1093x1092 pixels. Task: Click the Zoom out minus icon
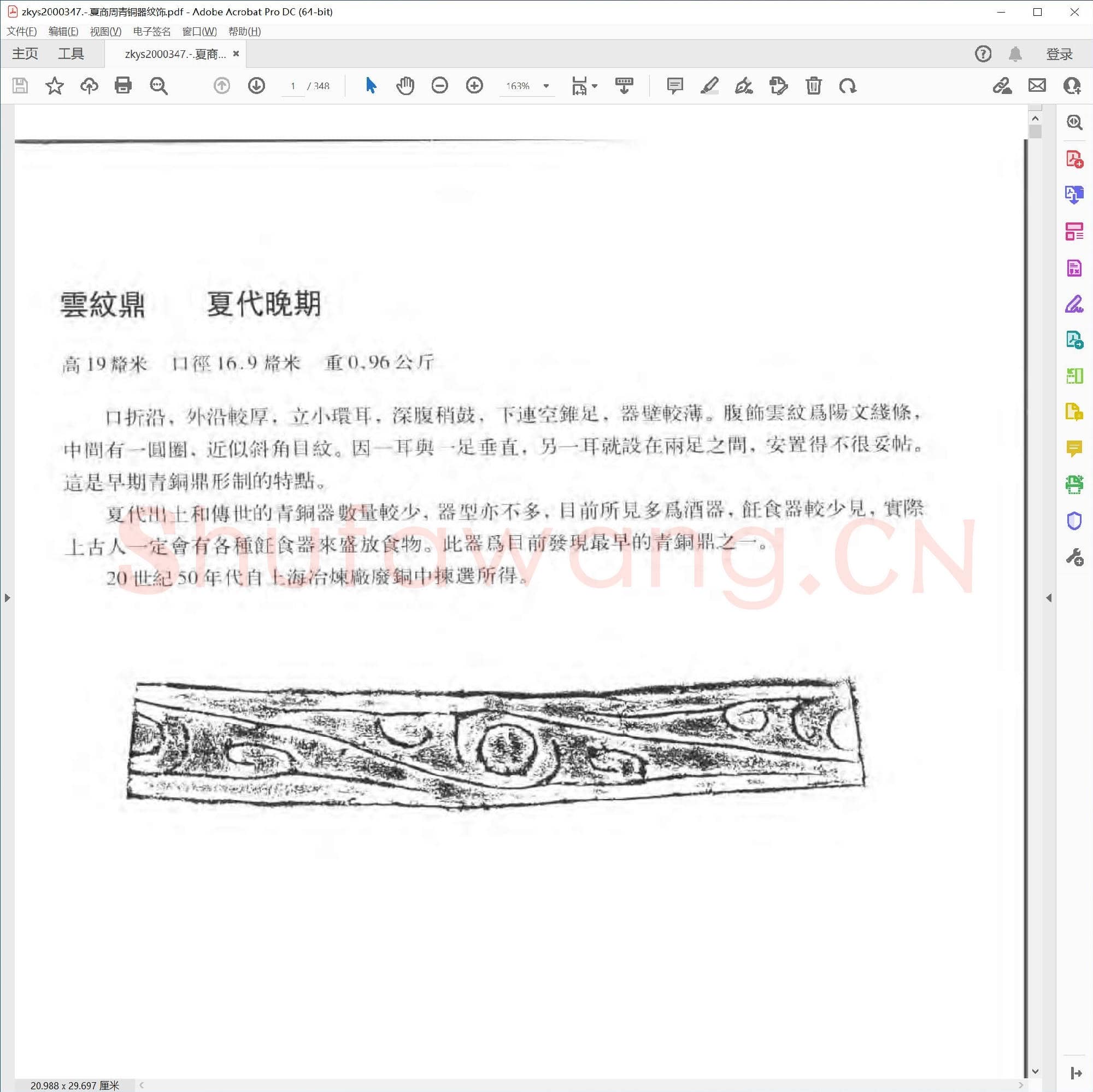[x=439, y=86]
